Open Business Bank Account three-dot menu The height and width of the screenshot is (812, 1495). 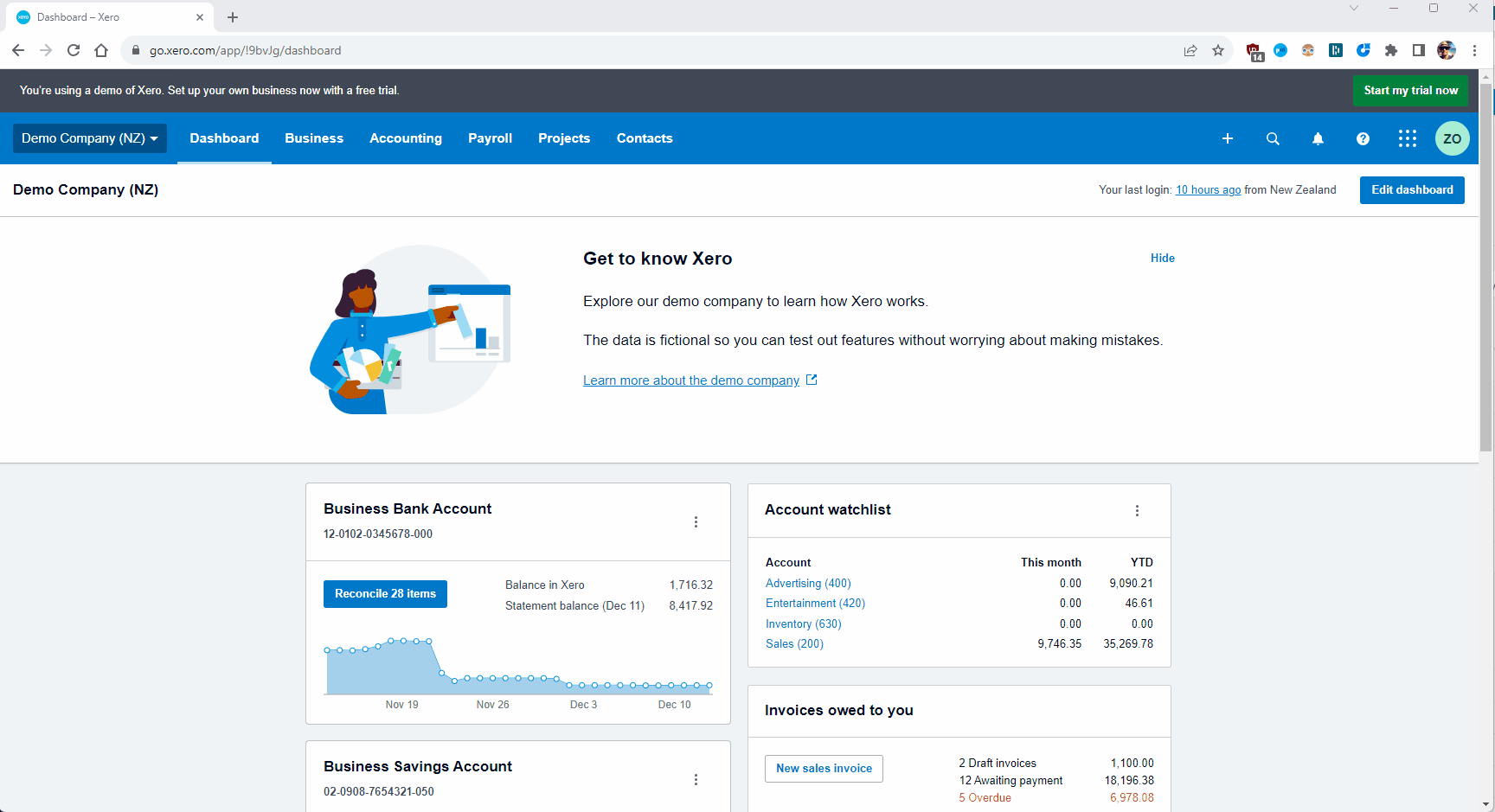[x=696, y=521]
